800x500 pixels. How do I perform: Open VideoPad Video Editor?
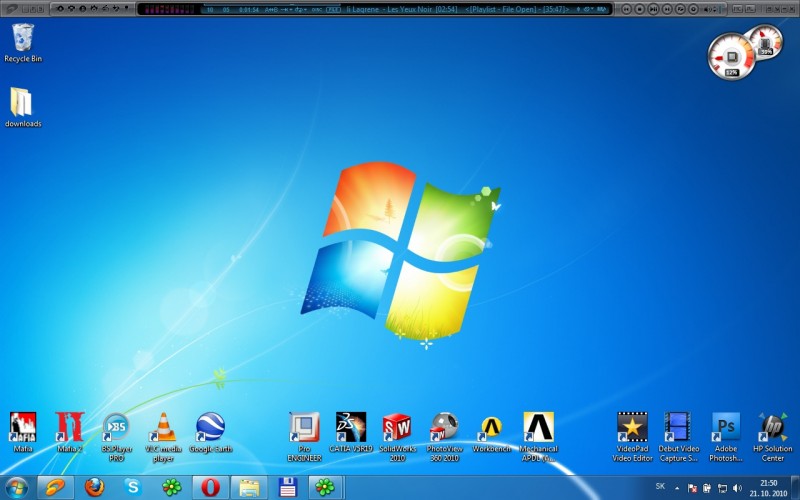(632, 427)
